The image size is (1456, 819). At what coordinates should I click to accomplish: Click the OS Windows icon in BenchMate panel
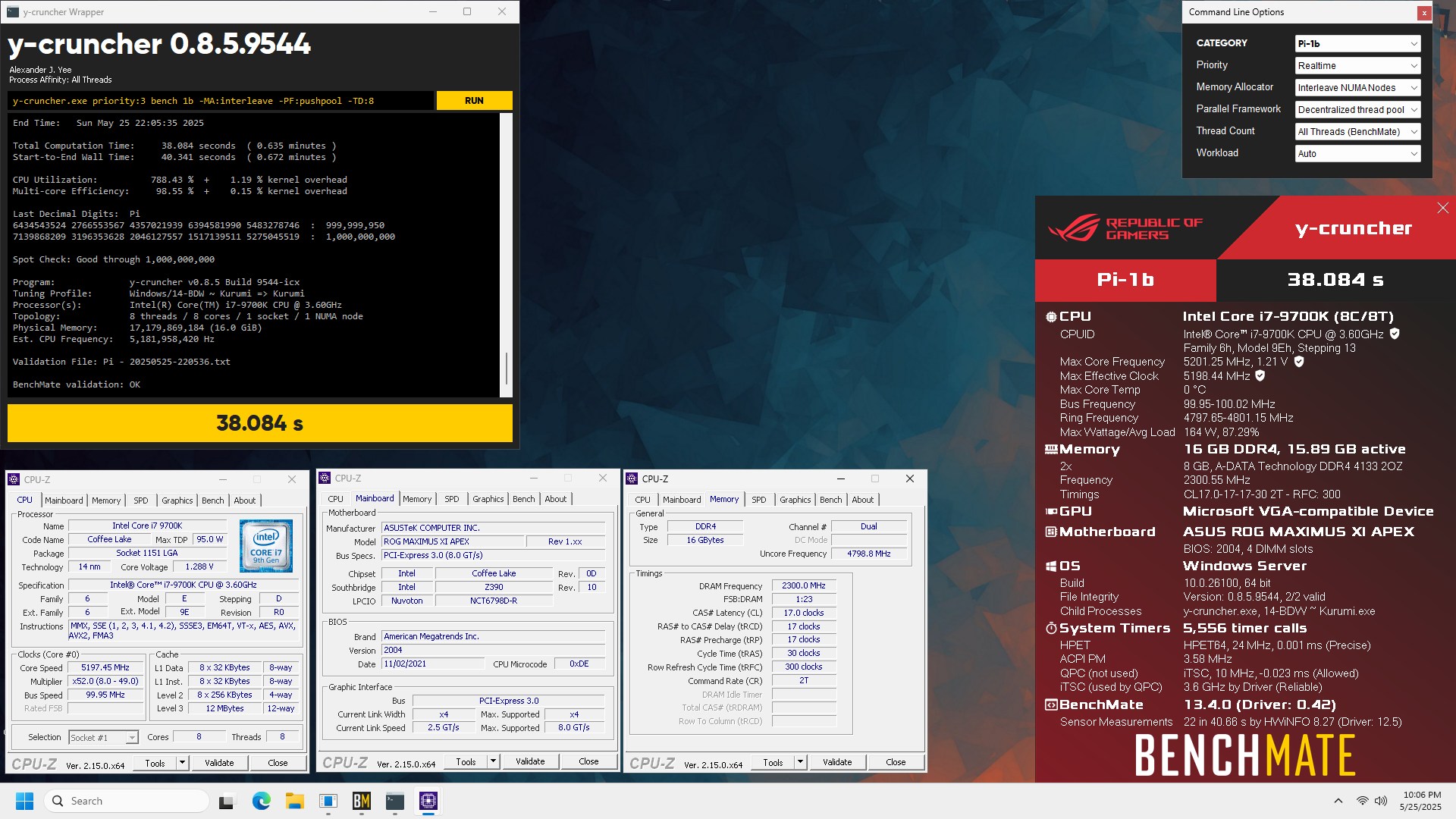coord(1051,566)
